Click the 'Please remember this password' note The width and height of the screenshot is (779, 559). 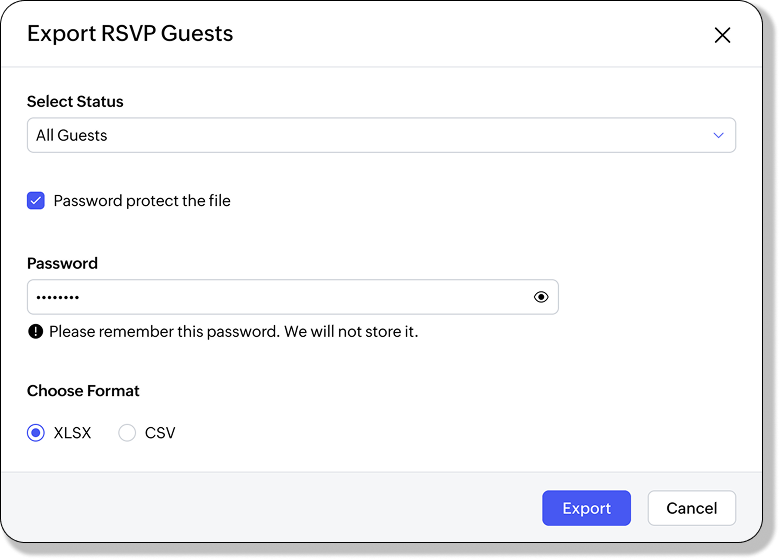pyautogui.click(x=233, y=331)
